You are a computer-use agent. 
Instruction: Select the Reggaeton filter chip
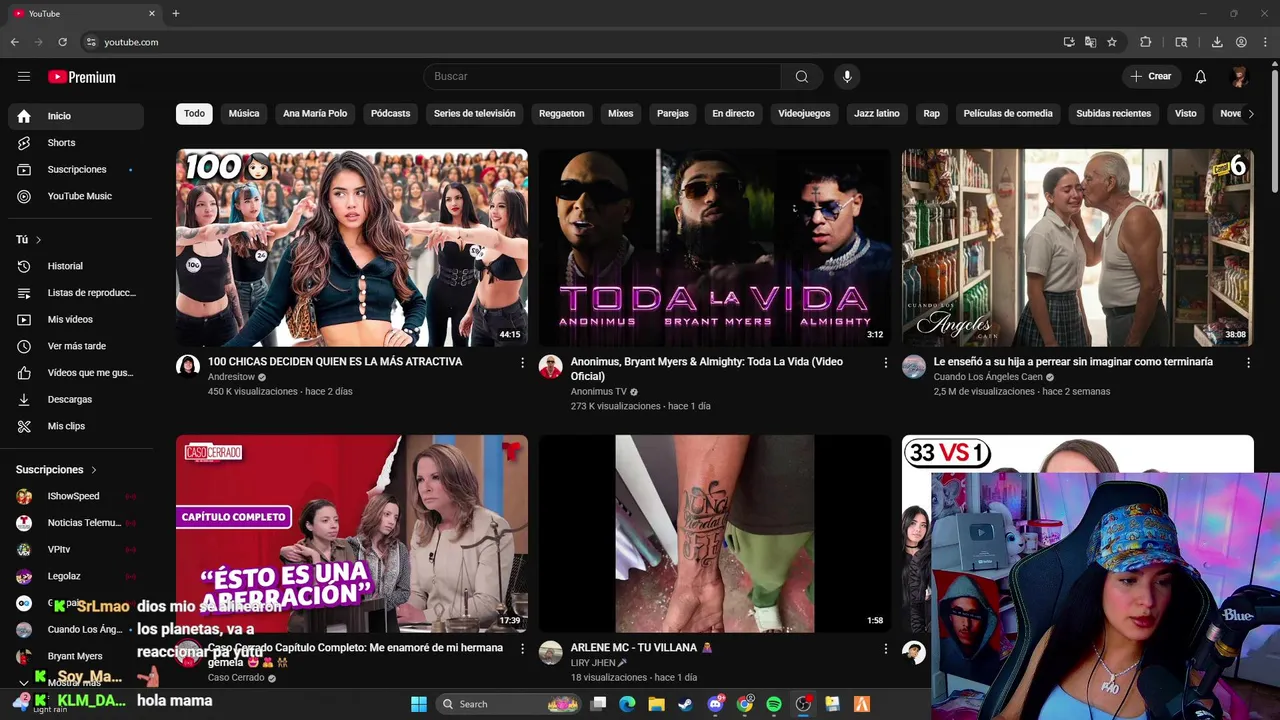(x=561, y=113)
